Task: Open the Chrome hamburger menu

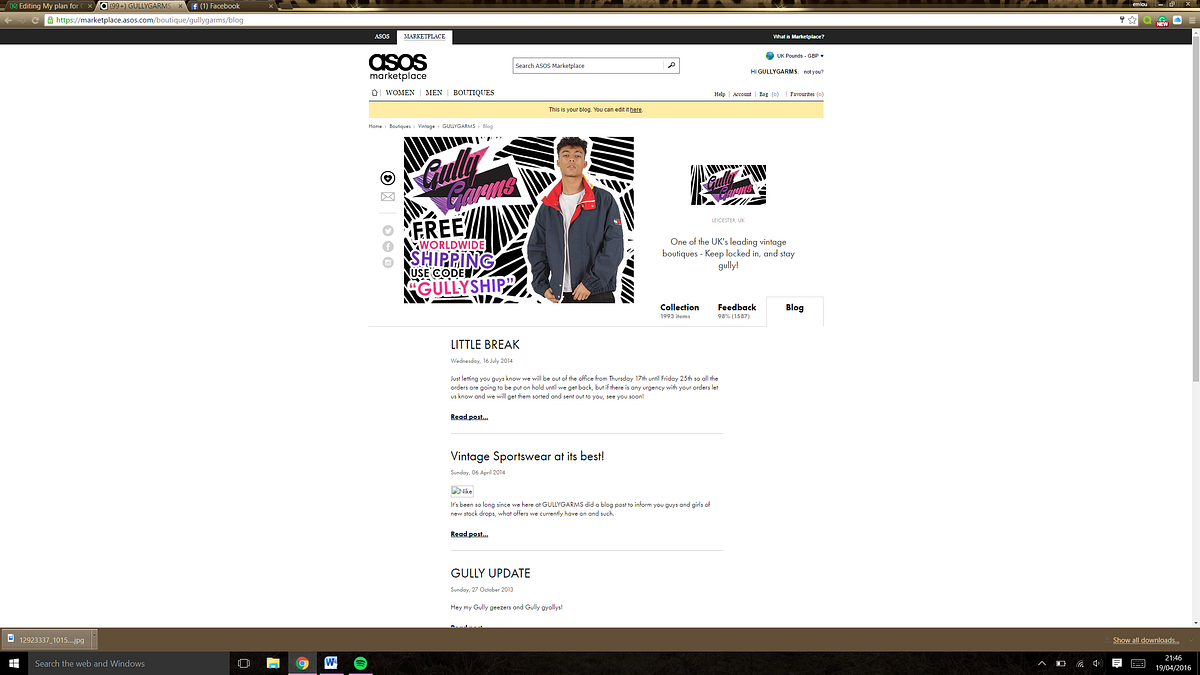Action: [x=1191, y=19]
